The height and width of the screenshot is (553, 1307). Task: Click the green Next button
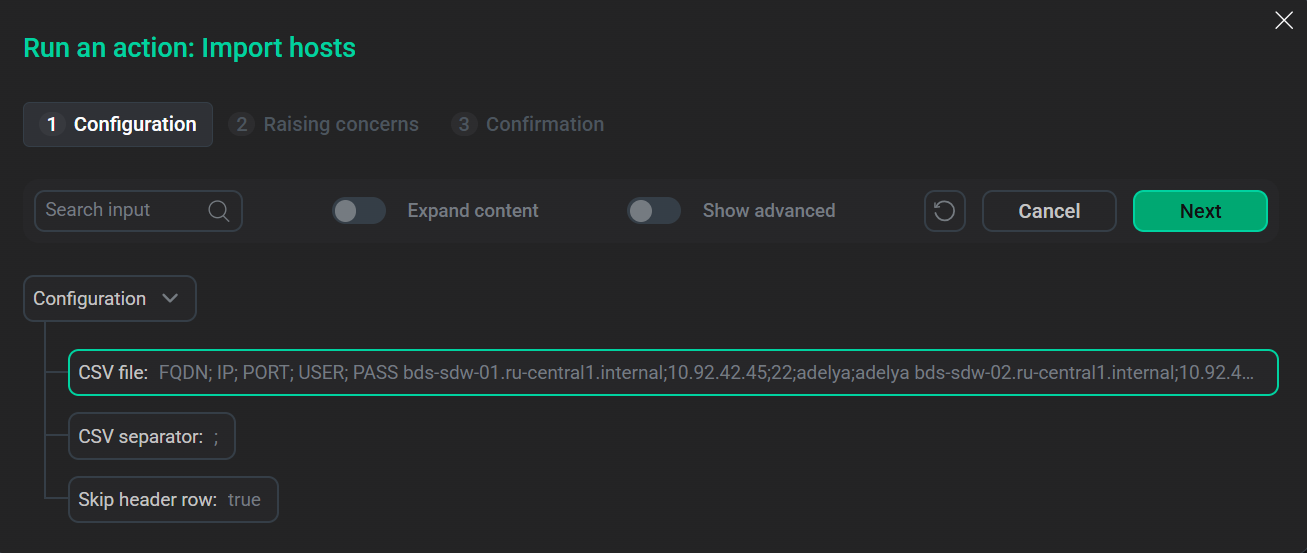point(1199,211)
